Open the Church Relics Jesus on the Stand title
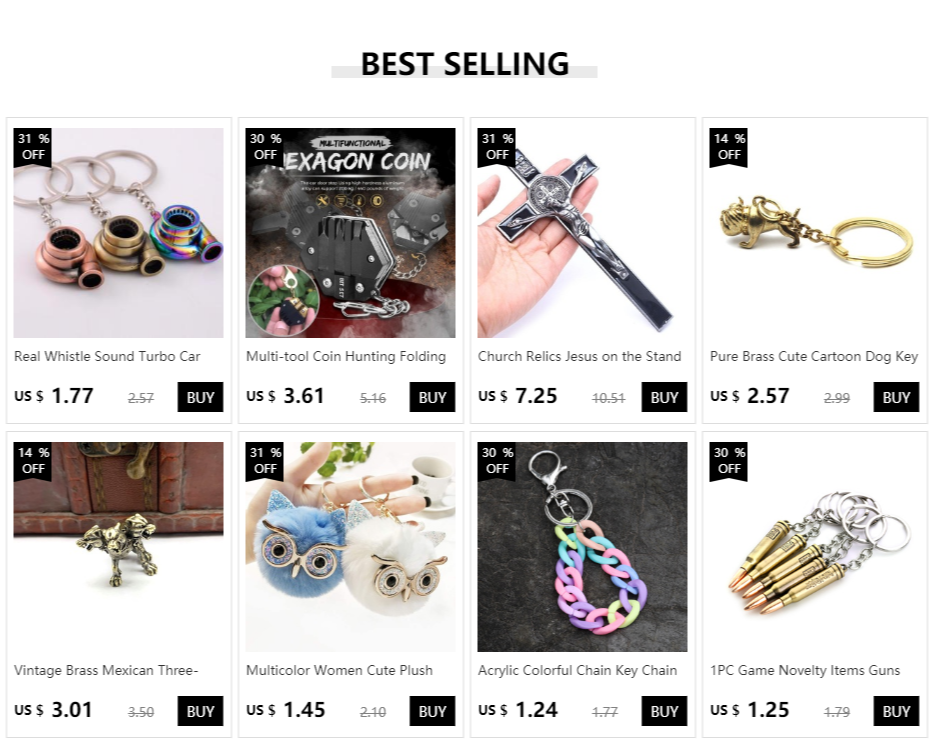Viewport: 932px width, 749px height. point(580,357)
